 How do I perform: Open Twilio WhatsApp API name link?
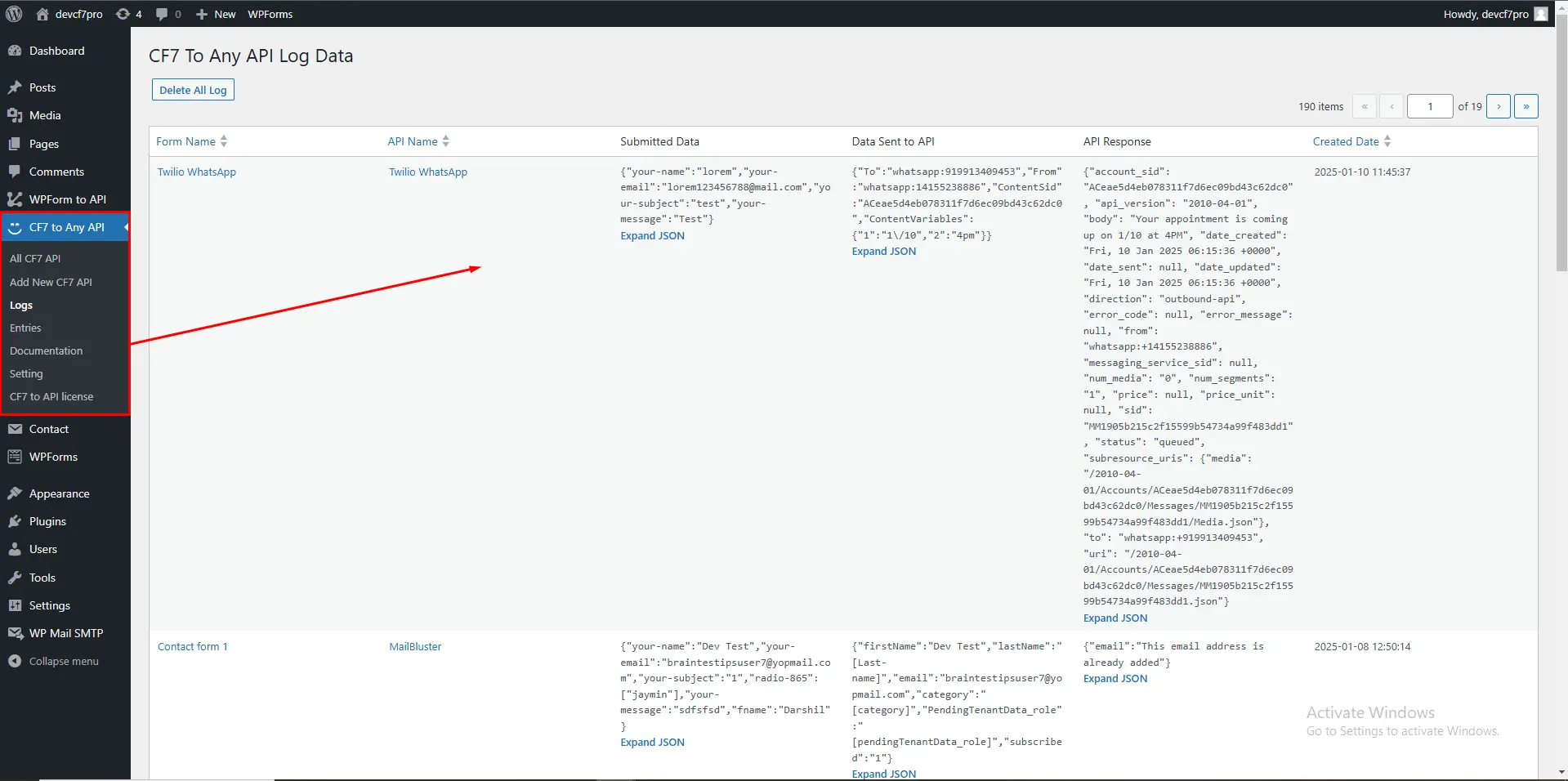click(428, 172)
